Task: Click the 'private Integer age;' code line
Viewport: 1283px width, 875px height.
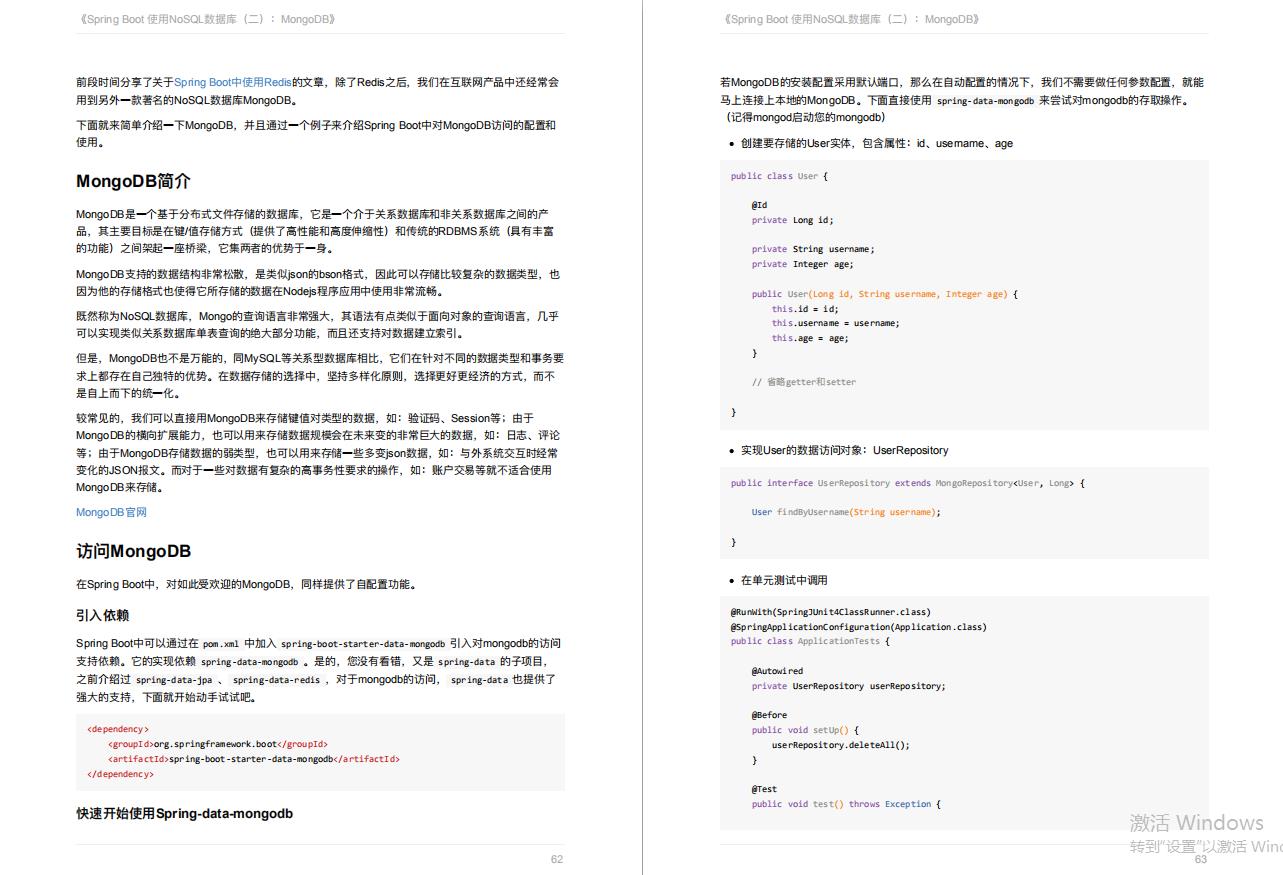Action: (803, 264)
